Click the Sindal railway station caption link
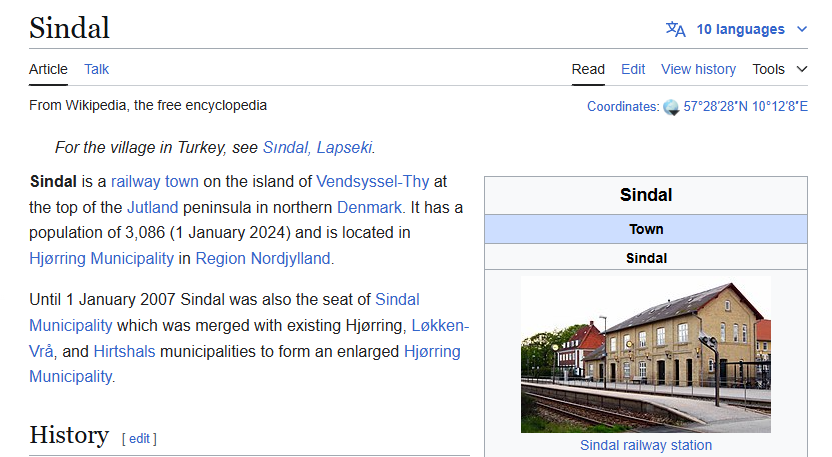The height and width of the screenshot is (457, 832). (x=645, y=445)
